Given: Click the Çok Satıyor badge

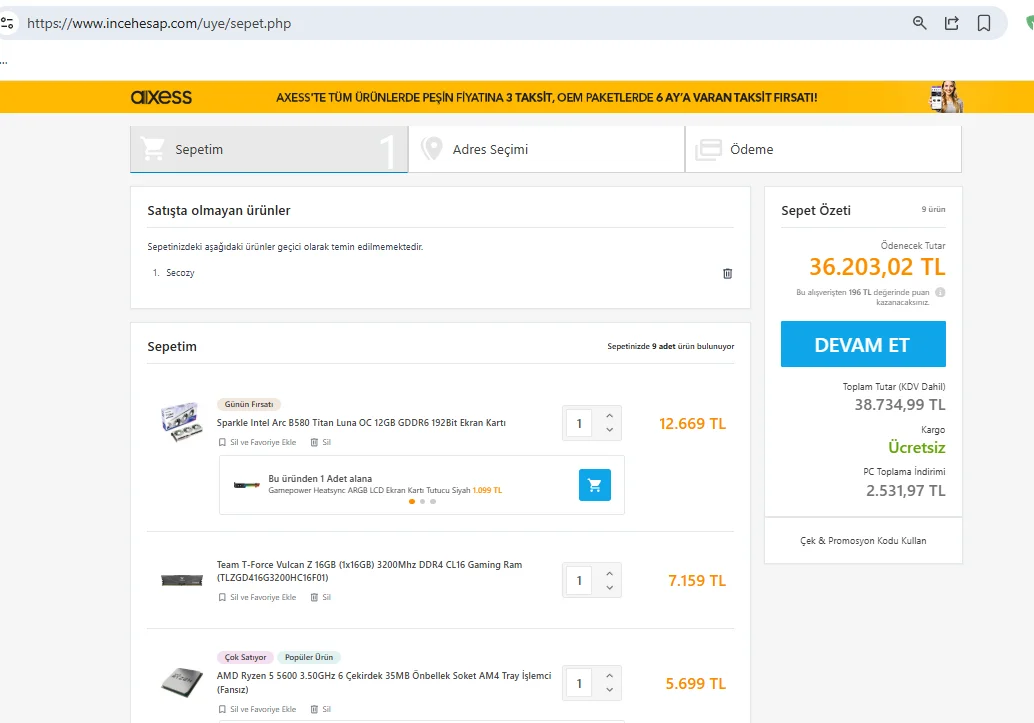Looking at the screenshot, I should point(245,658).
